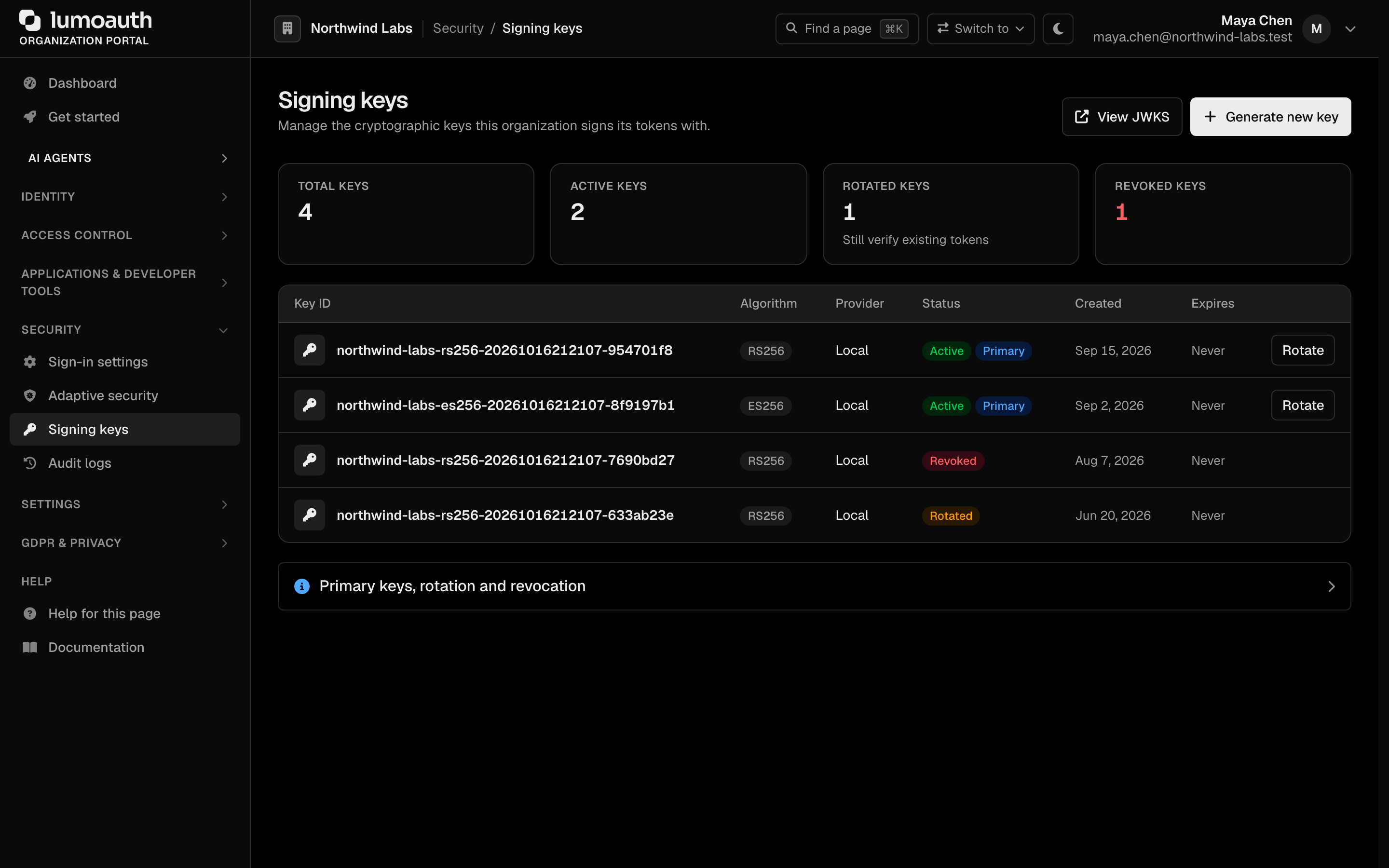Expand the GDPR & PRIVACY section
1389x868 pixels.
click(x=125, y=543)
